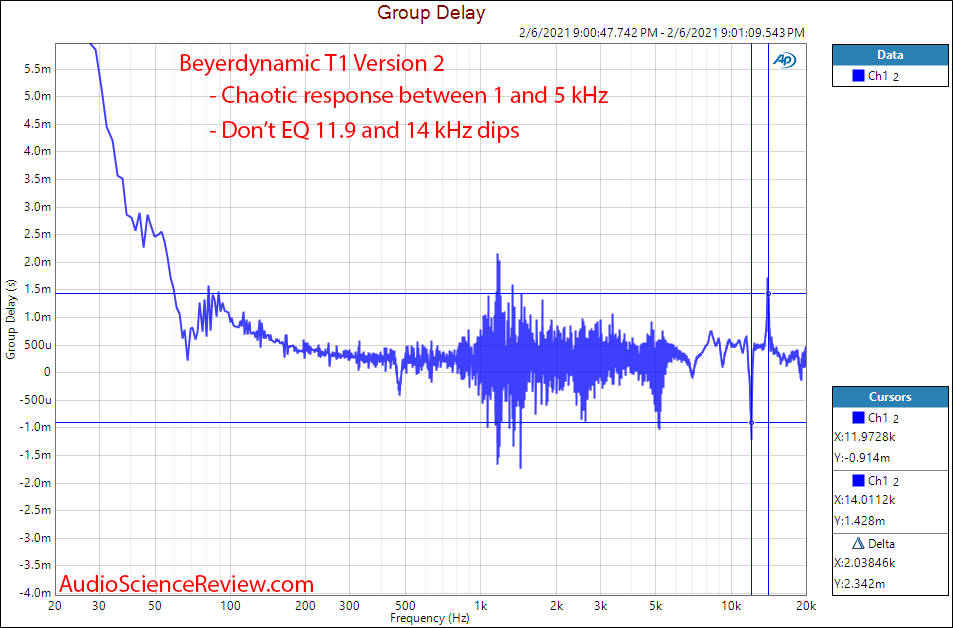Click the Y:1.428m cursor value

click(861, 521)
